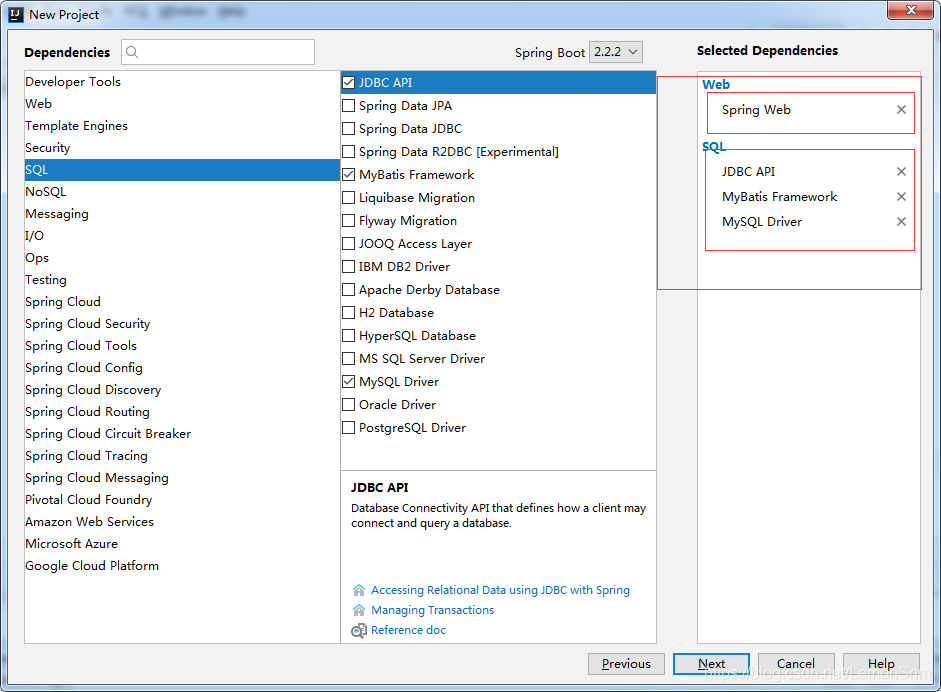Select Spring Cloud Messaging category

182,478
